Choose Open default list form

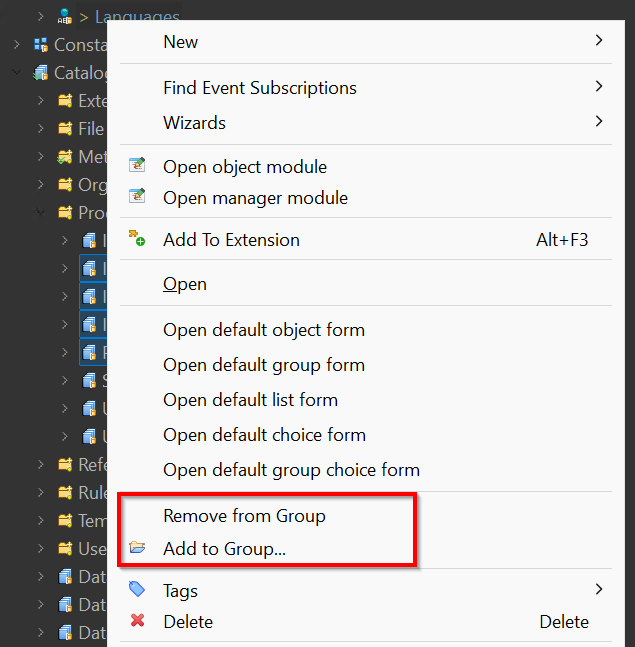coord(366,400)
